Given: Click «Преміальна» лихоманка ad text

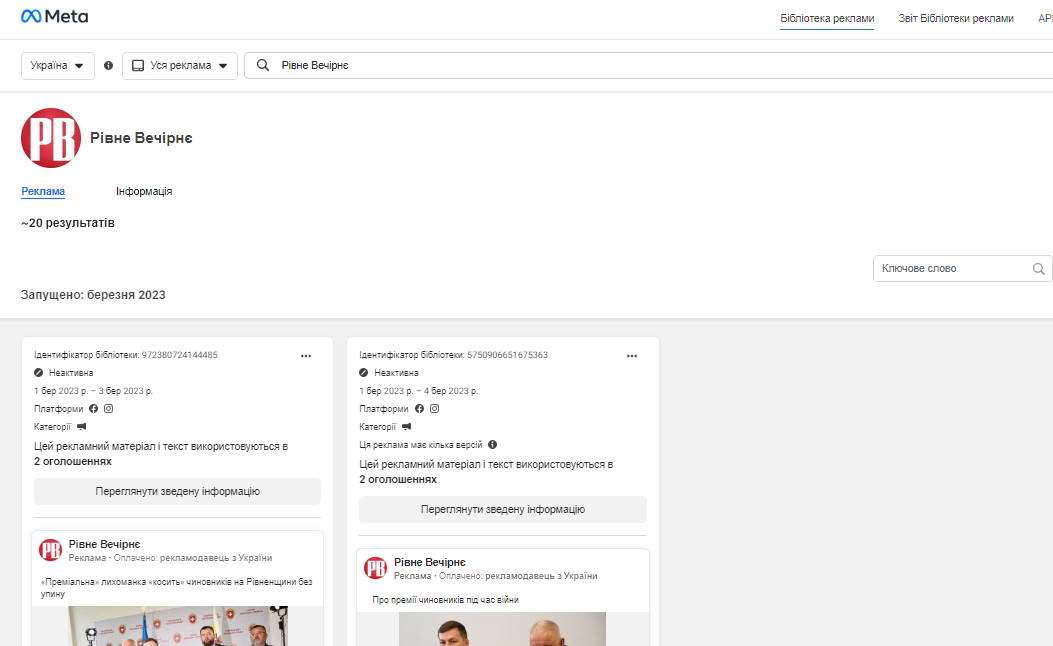Looking at the screenshot, I should 177,588.
